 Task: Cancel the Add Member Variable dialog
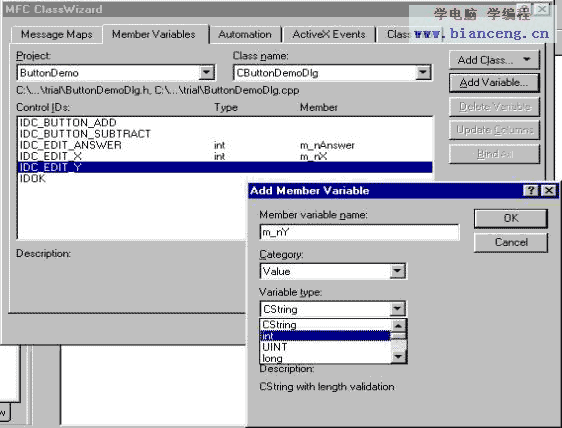tap(511, 243)
